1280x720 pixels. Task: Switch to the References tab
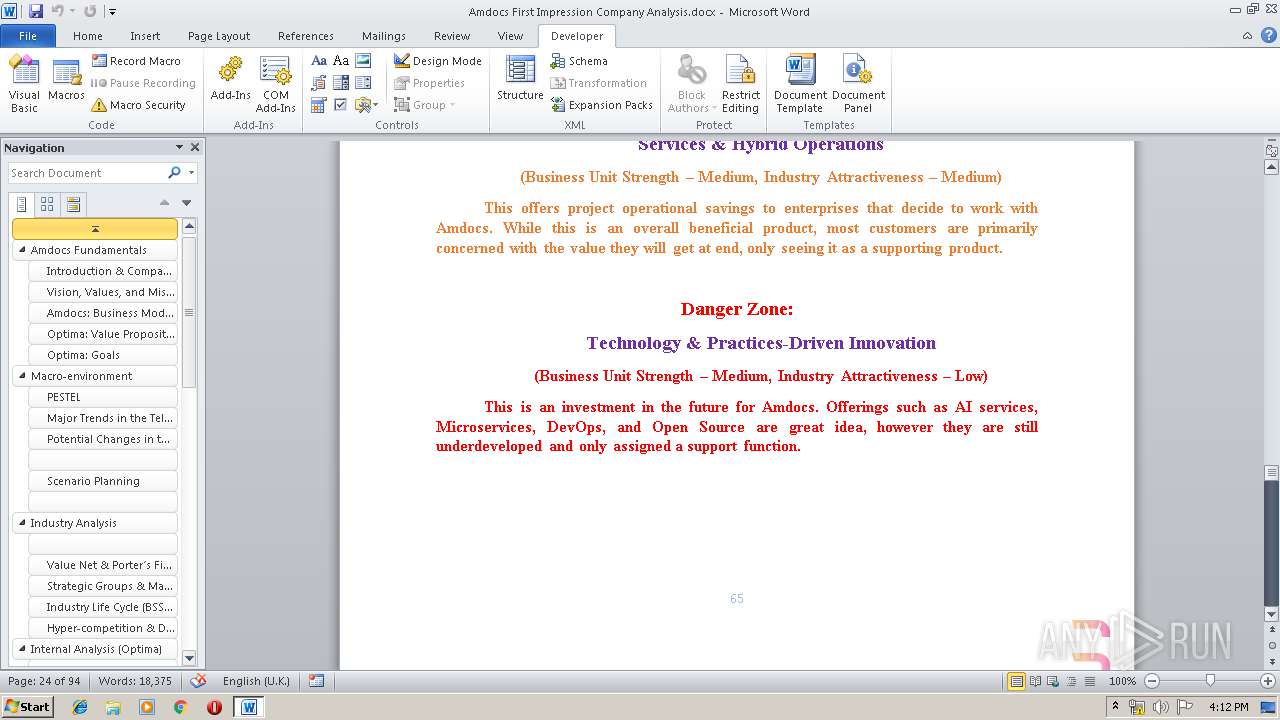306,36
